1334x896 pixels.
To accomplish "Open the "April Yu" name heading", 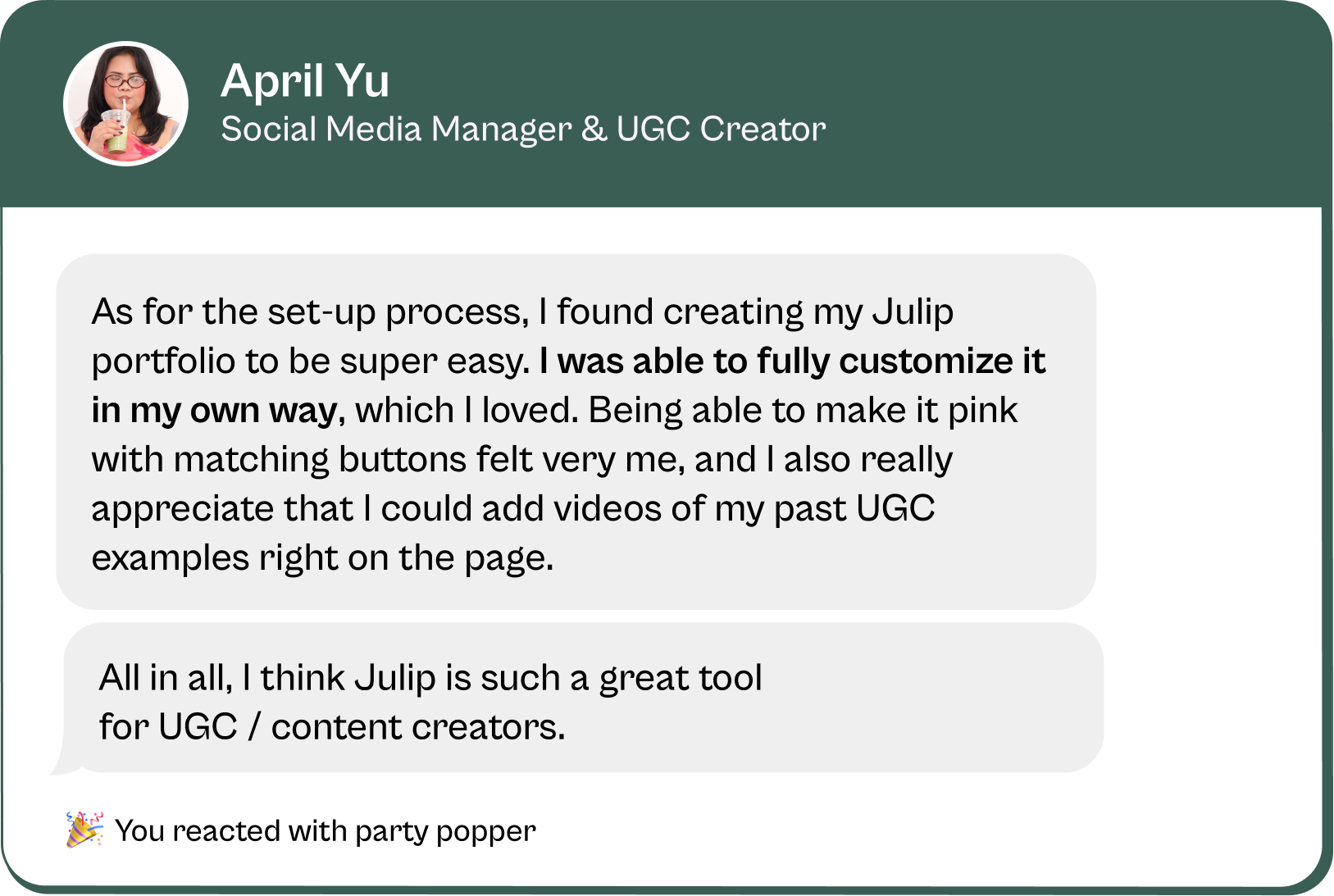I will (x=305, y=81).
